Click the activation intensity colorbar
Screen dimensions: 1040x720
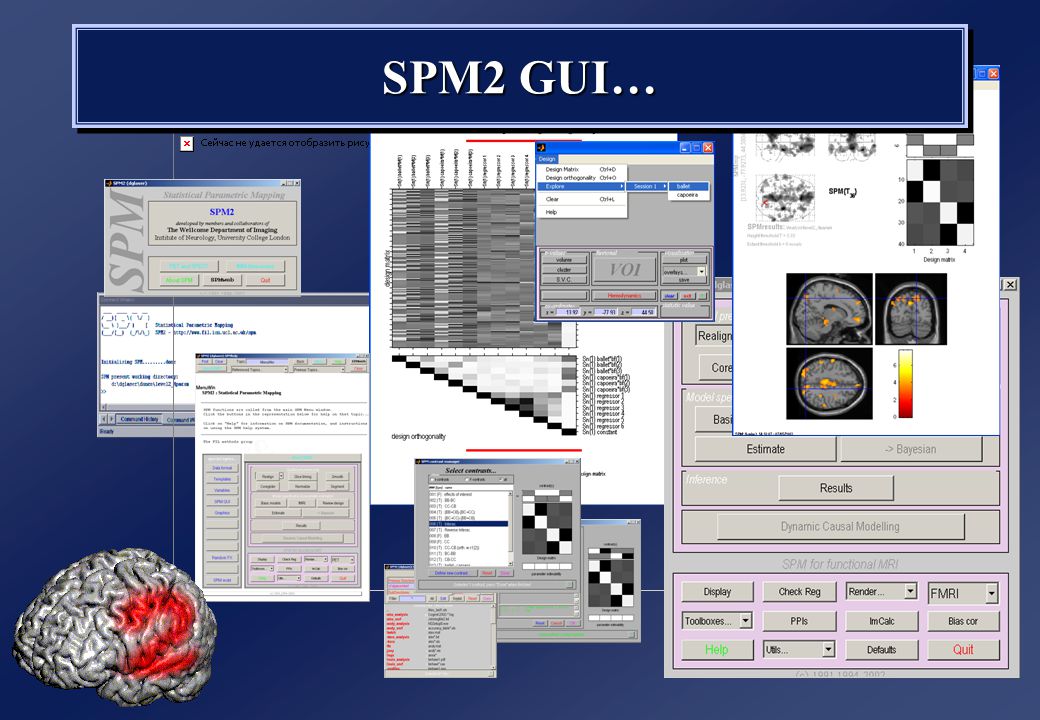pos(905,385)
